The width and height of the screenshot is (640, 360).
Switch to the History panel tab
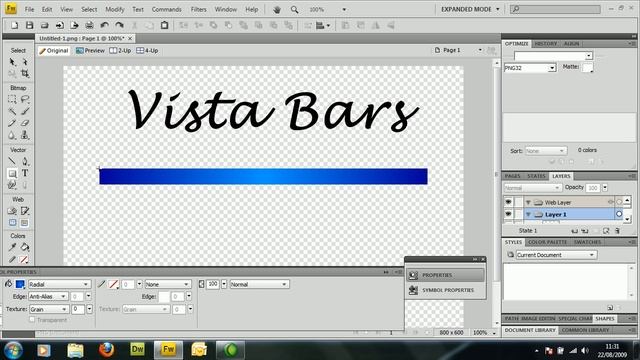546,44
